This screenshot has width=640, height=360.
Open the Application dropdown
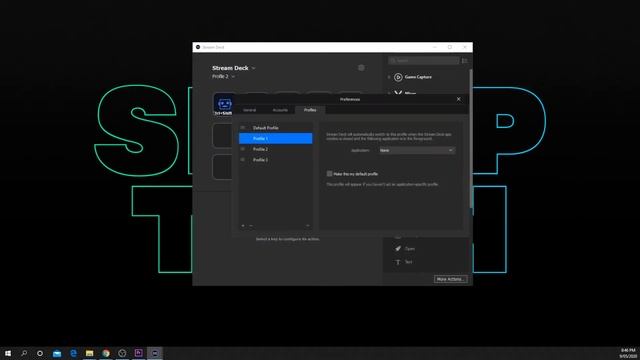[x=417, y=150]
